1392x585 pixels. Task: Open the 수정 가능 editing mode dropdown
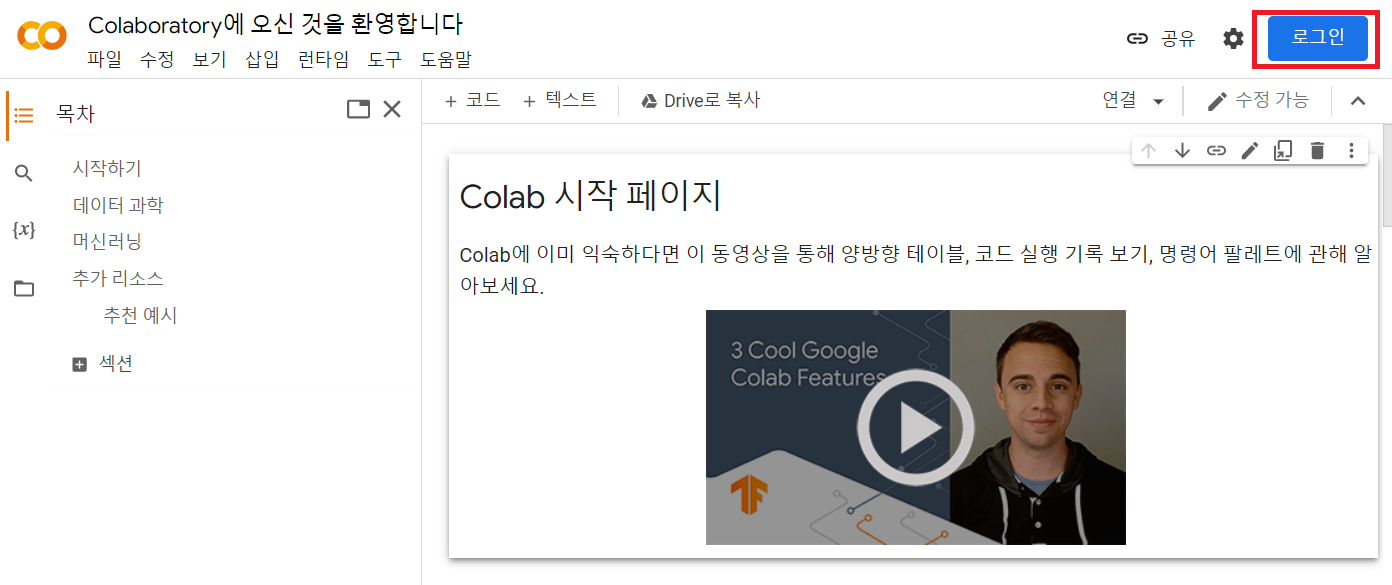click(1258, 100)
